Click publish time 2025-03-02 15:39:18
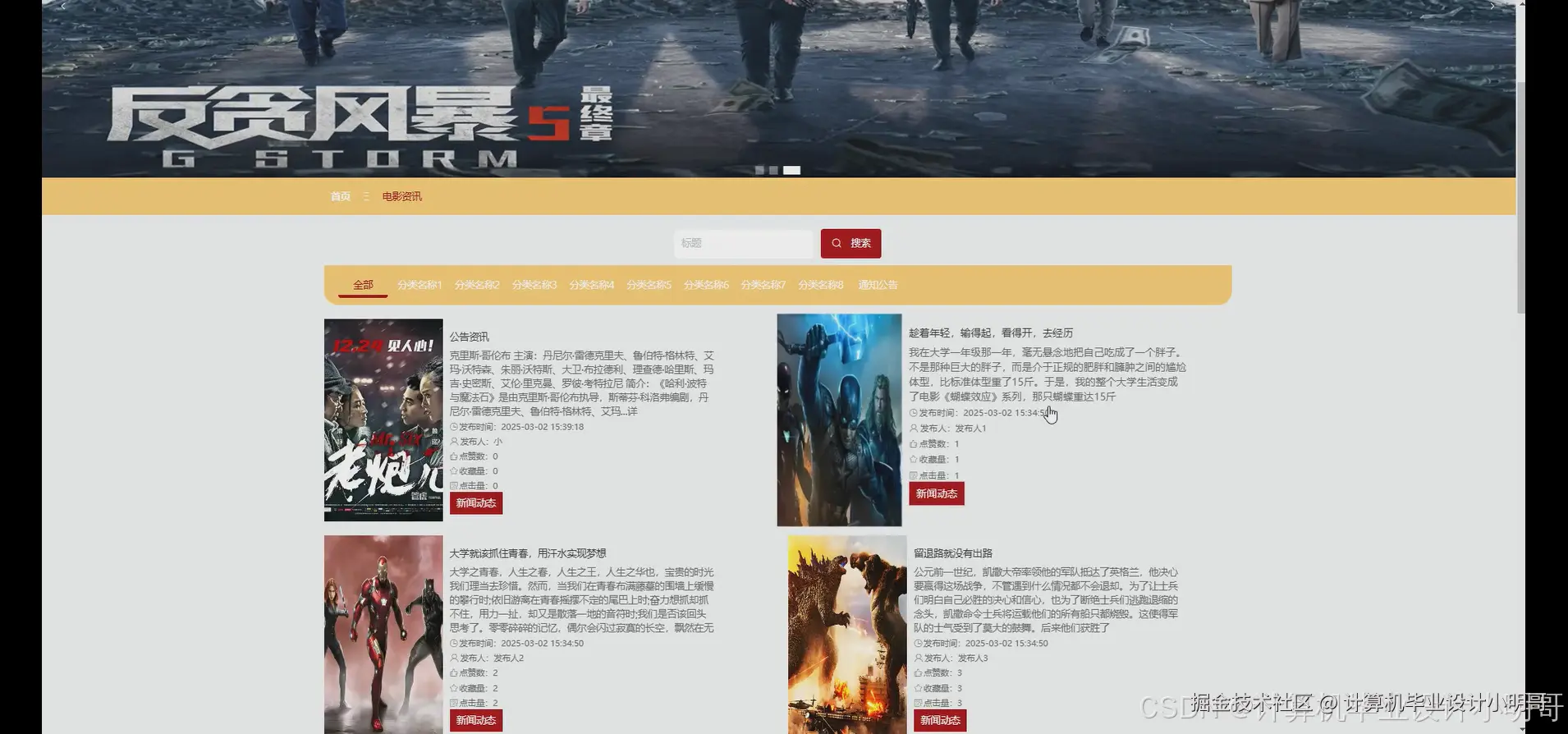This screenshot has width=1568, height=734. point(542,427)
